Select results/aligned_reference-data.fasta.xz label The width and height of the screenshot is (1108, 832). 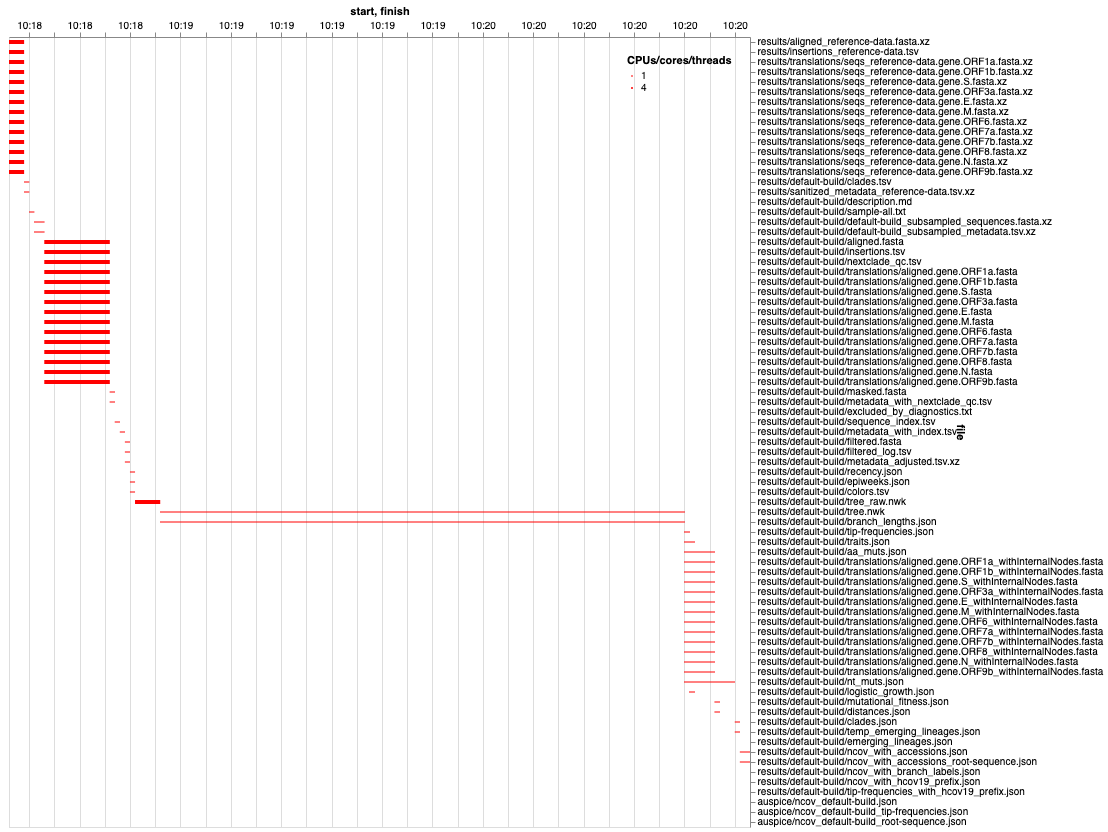tap(843, 41)
